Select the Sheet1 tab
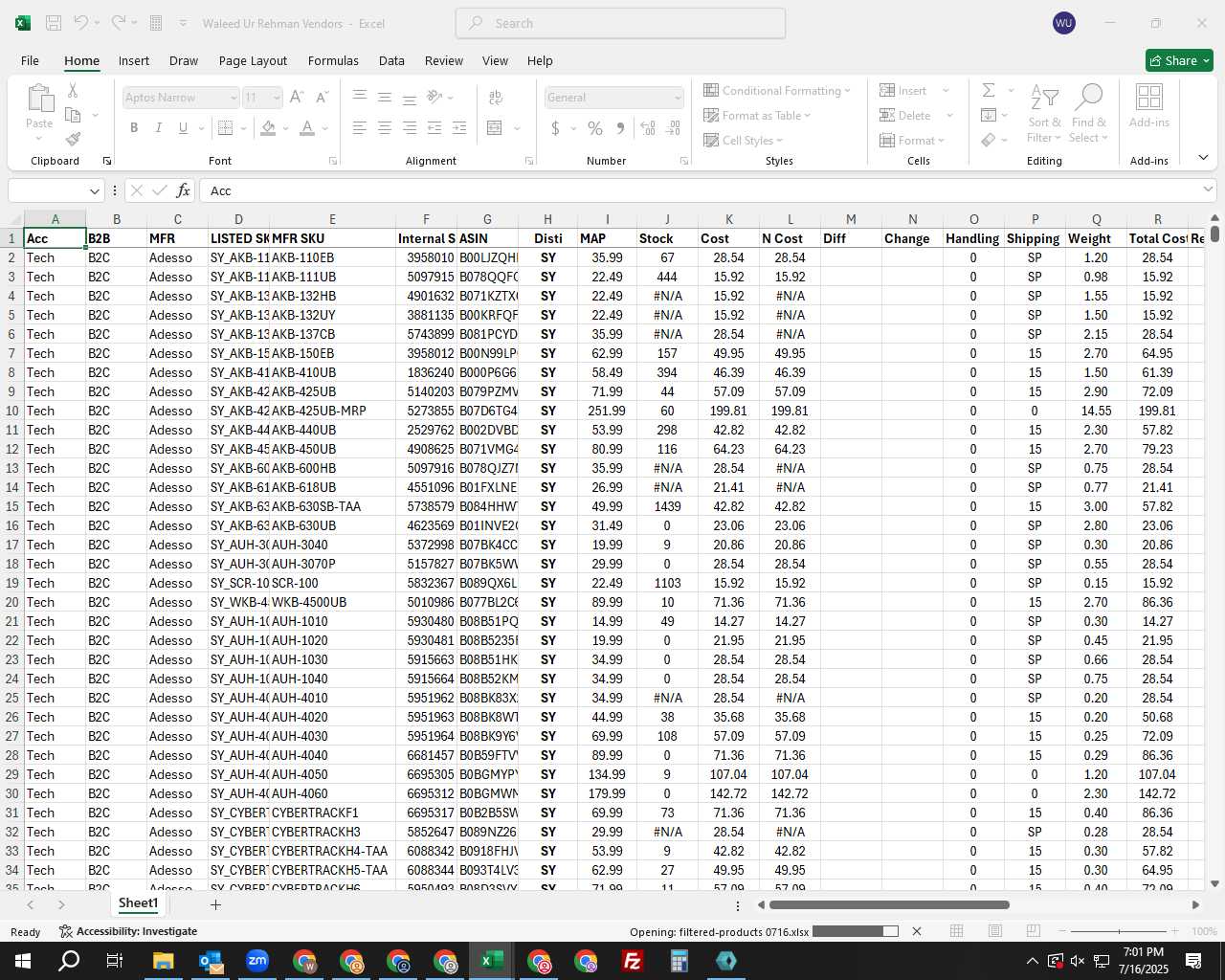Screen dimensions: 1225x980 click(138, 903)
